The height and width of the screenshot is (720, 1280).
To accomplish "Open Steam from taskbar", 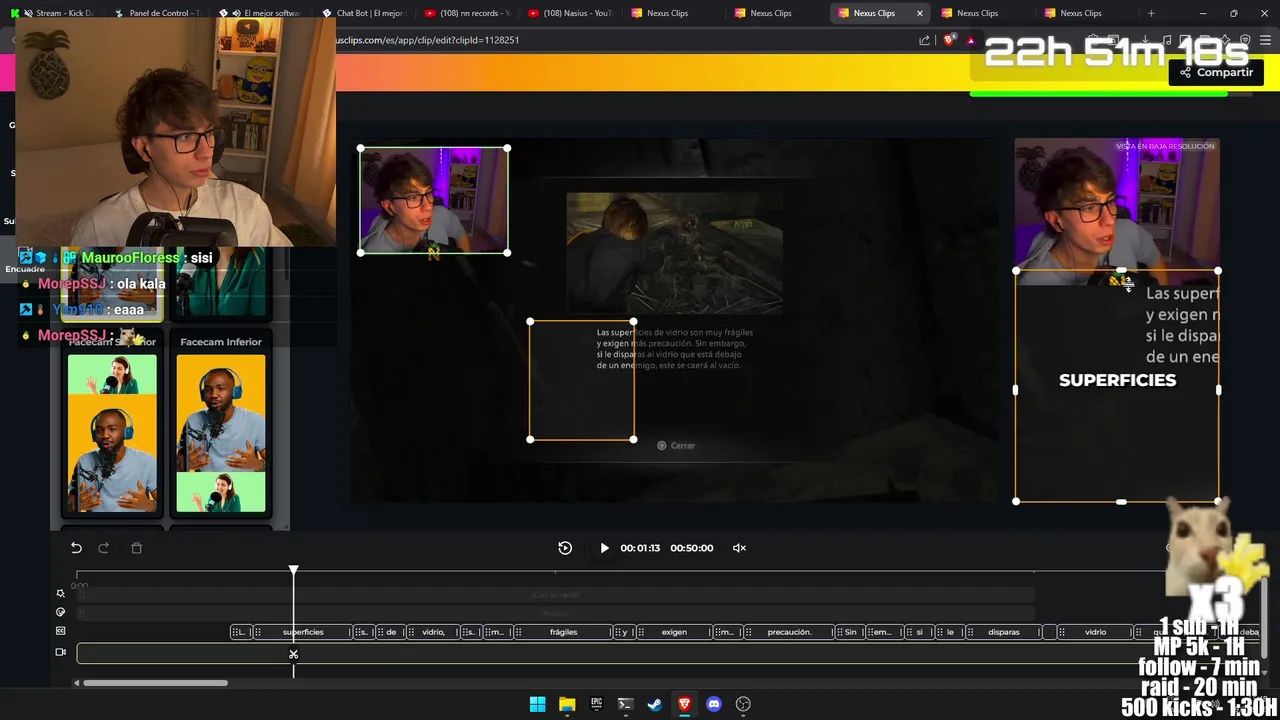I will [654, 704].
